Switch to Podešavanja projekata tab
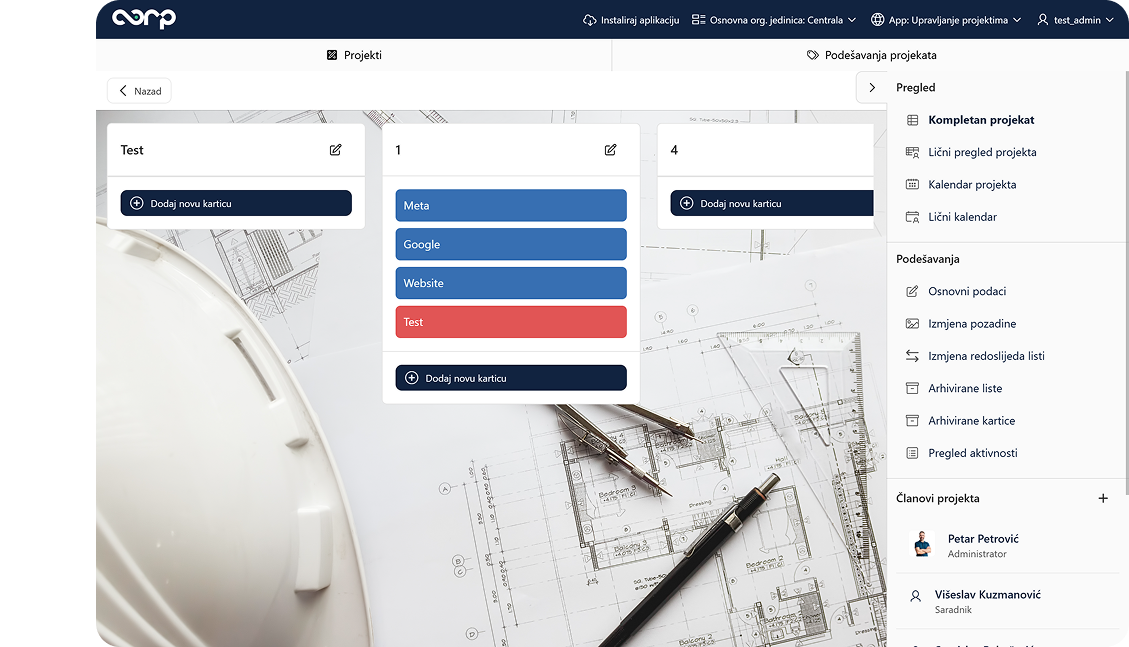 click(x=870, y=56)
